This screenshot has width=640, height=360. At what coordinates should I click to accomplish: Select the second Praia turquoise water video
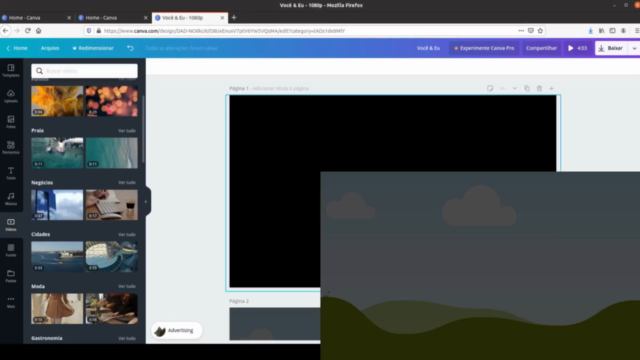pos(111,153)
